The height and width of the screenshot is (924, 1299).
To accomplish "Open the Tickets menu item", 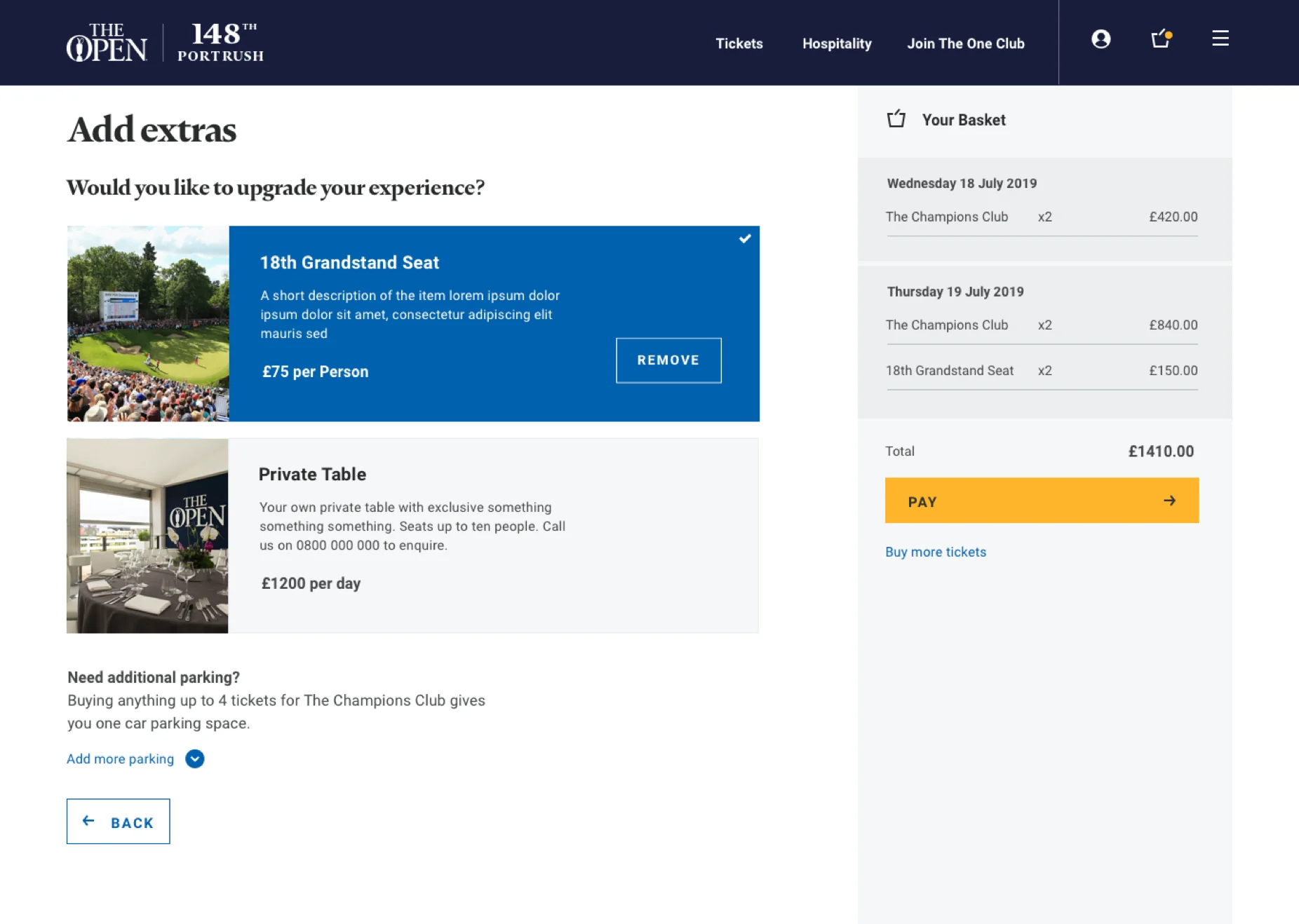I will 739,43.
